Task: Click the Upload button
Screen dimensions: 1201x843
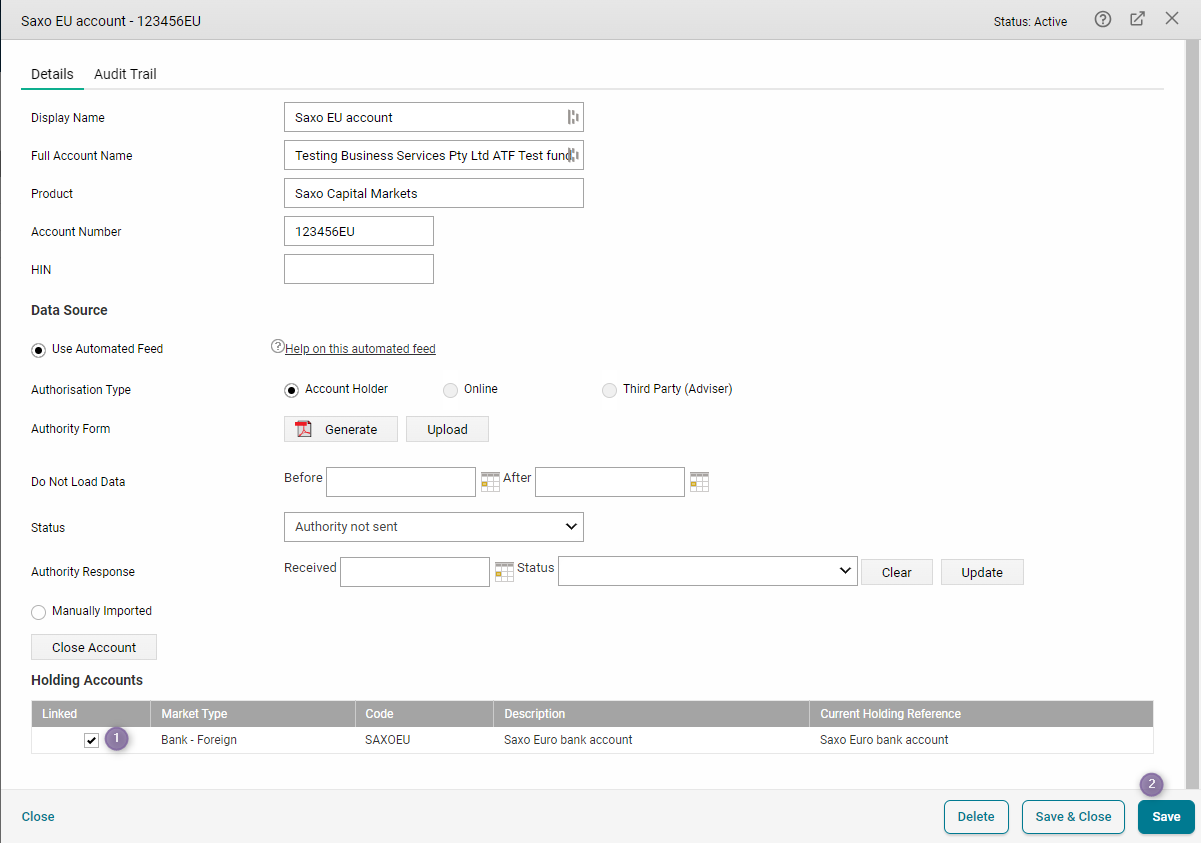Action: click(x=447, y=429)
